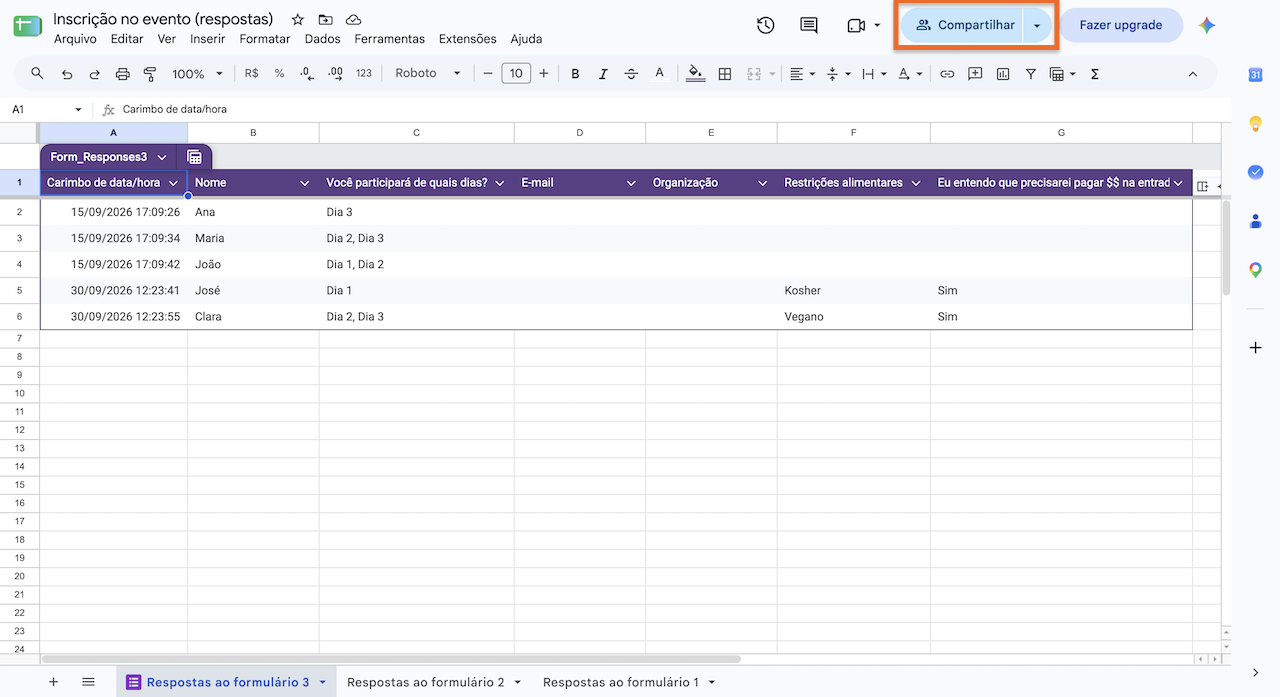Redo the last action
This screenshot has width=1280, height=697.
pyautogui.click(x=95, y=73)
